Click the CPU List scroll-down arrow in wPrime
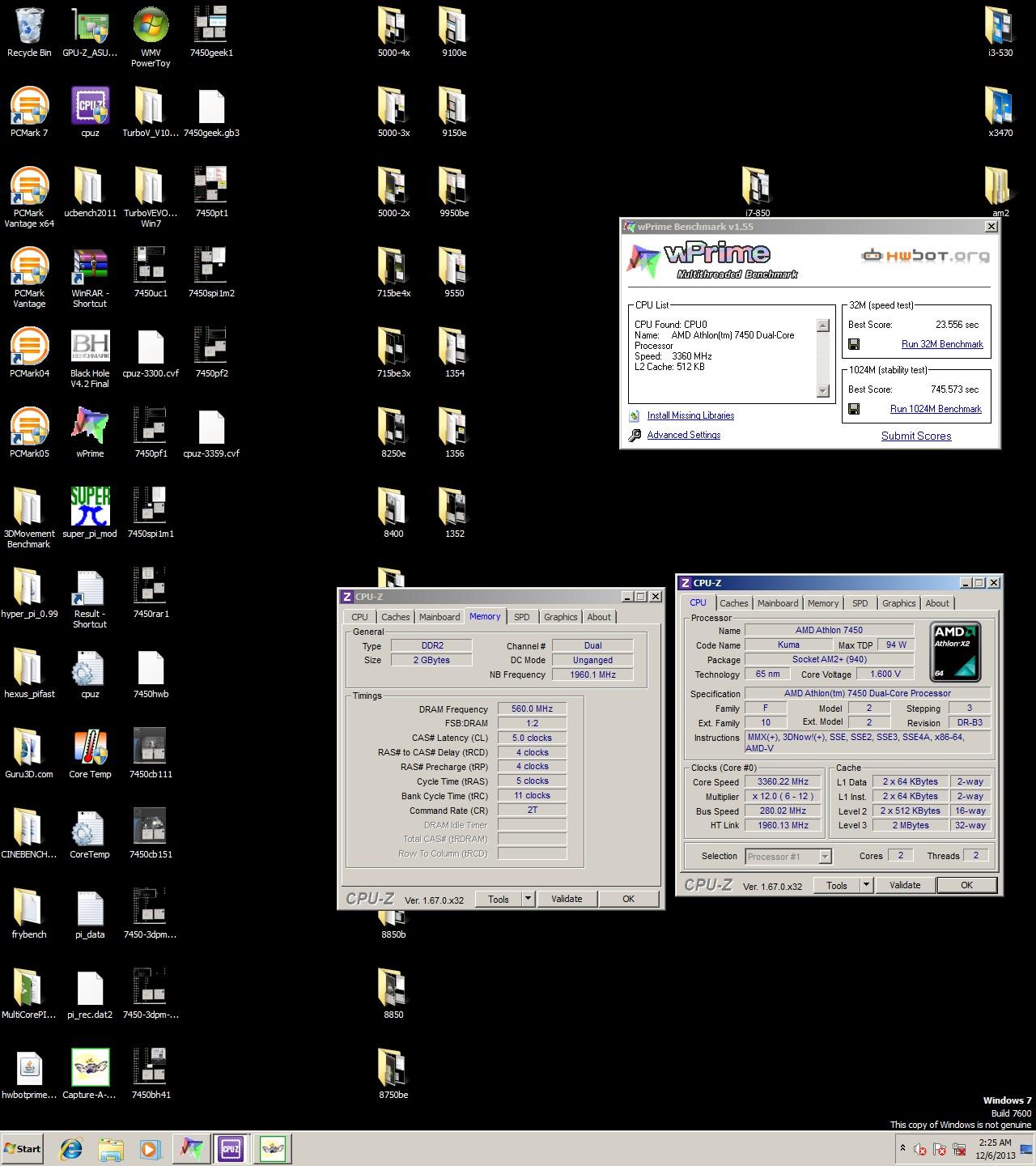The width and height of the screenshot is (1036, 1166). tap(823, 391)
